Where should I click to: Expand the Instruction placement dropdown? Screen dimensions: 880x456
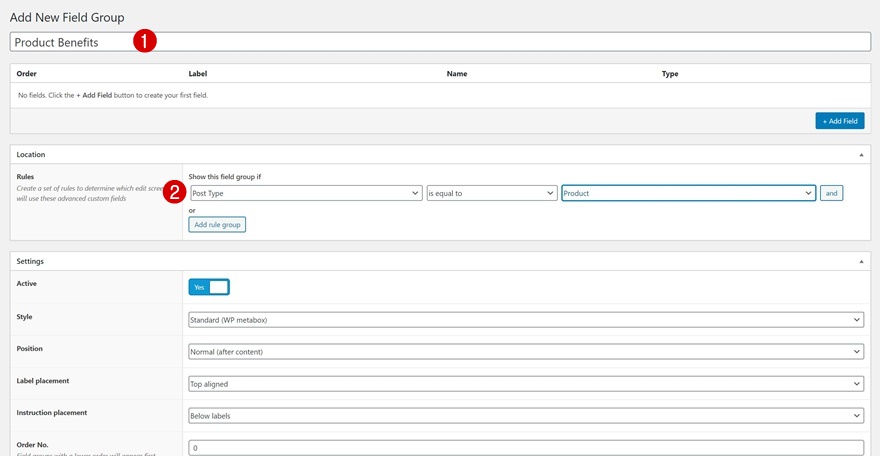click(526, 416)
